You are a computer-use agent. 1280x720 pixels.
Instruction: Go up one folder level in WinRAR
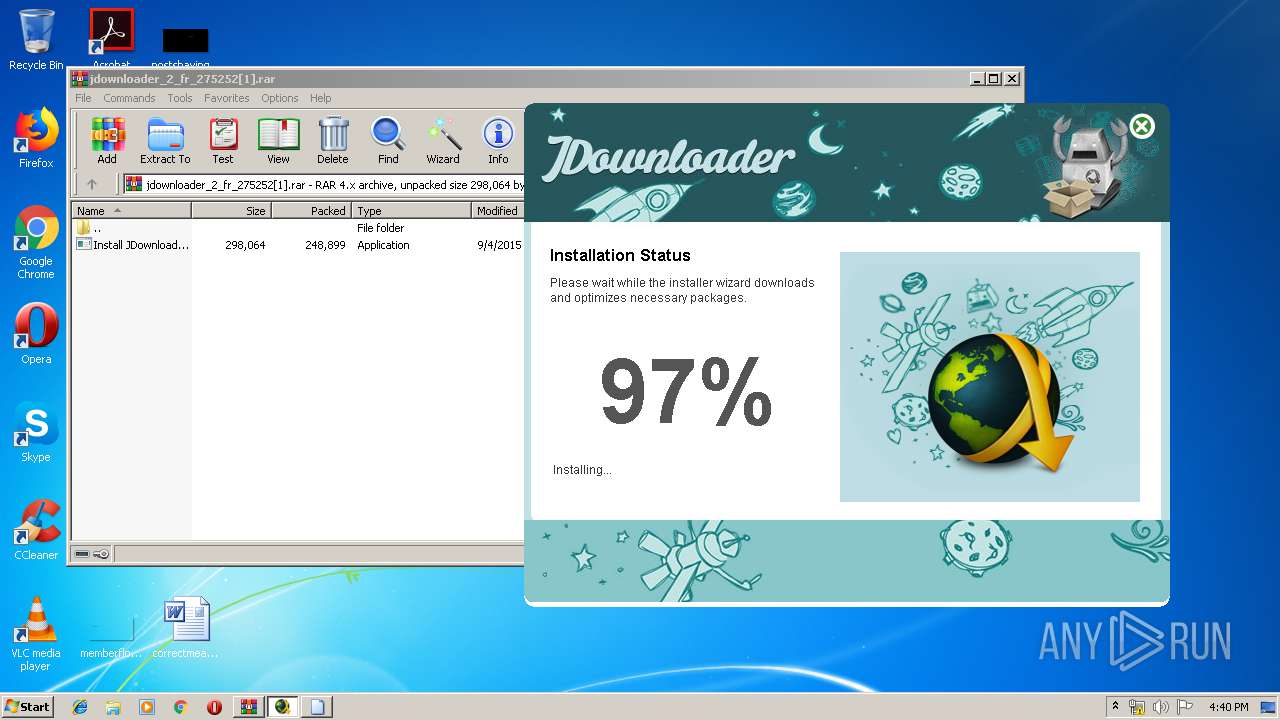tap(92, 184)
